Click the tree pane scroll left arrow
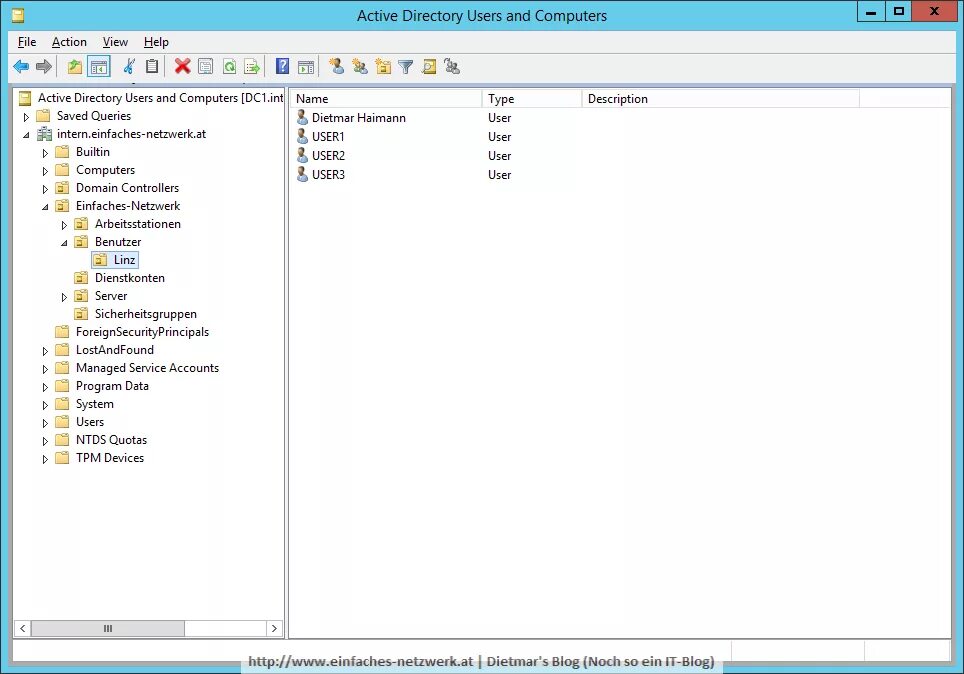 pyautogui.click(x=22, y=628)
